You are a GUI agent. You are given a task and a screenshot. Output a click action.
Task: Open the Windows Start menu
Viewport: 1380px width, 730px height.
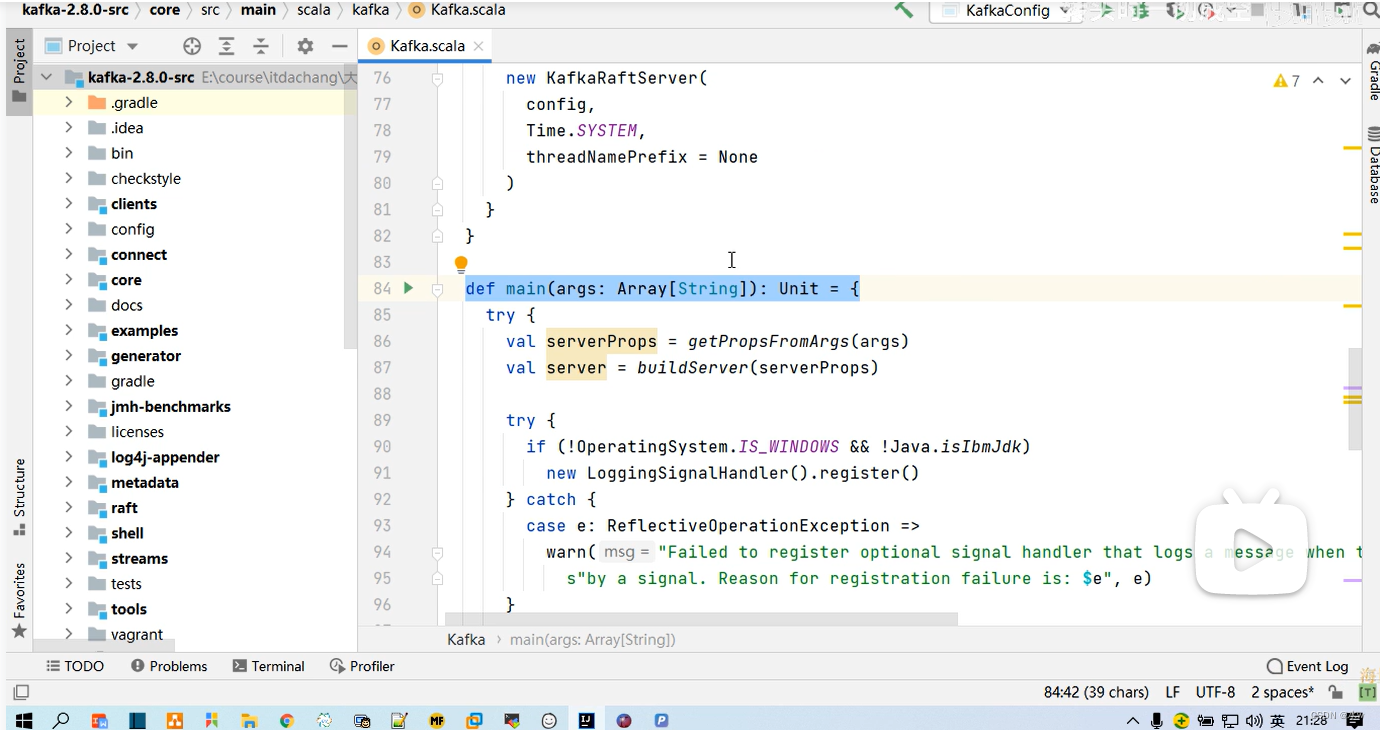[23, 719]
